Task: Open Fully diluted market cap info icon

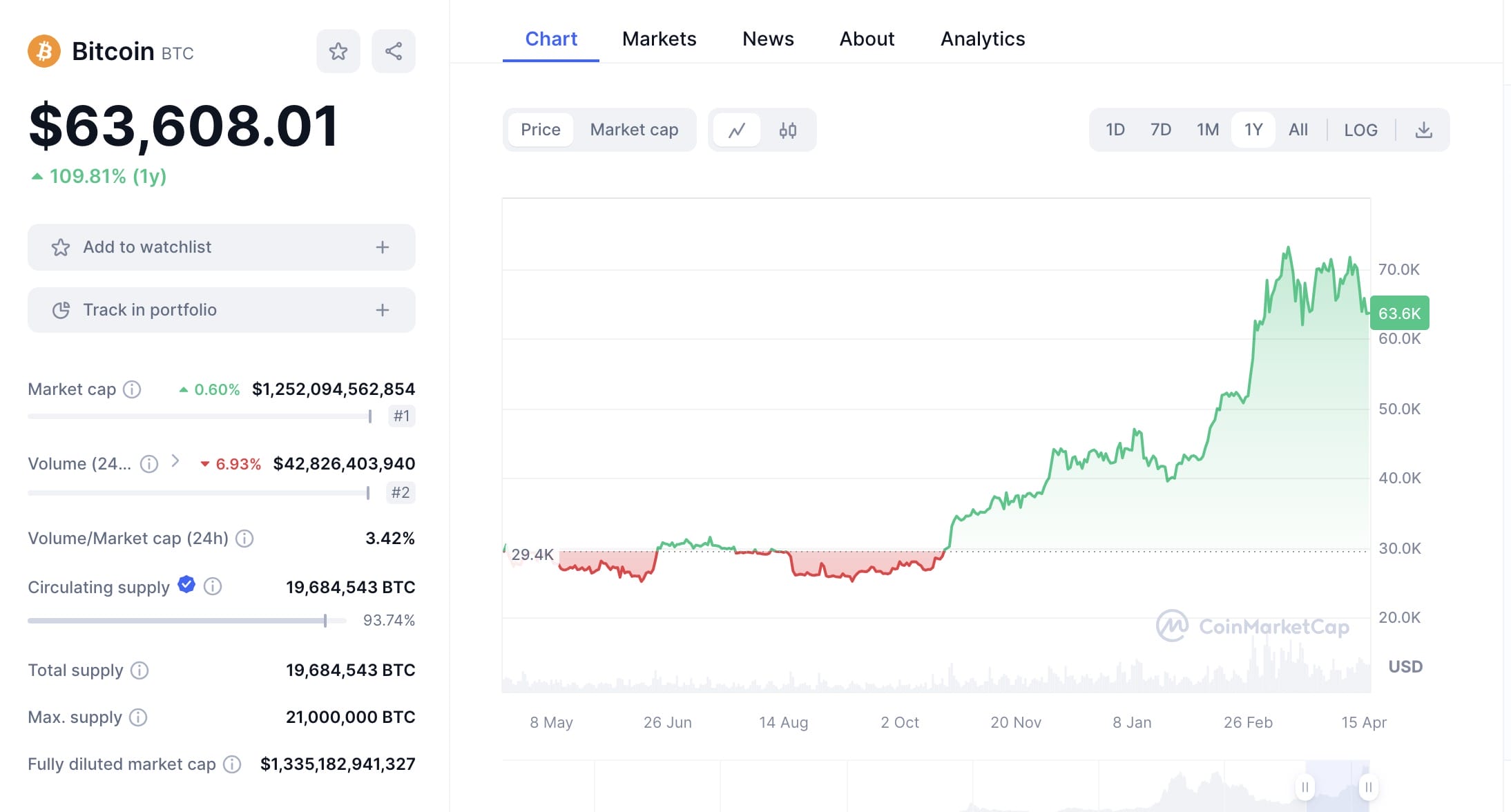Action: click(x=232, y=764)
